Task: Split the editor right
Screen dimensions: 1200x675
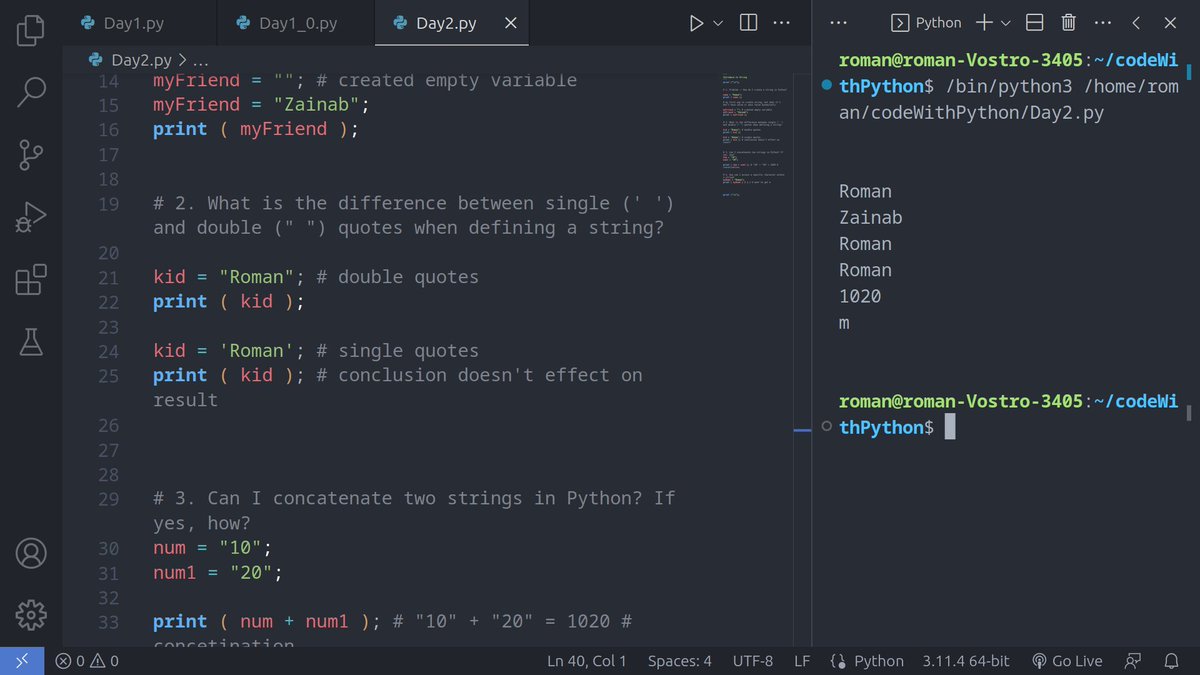Action: (x=749, y=23)
